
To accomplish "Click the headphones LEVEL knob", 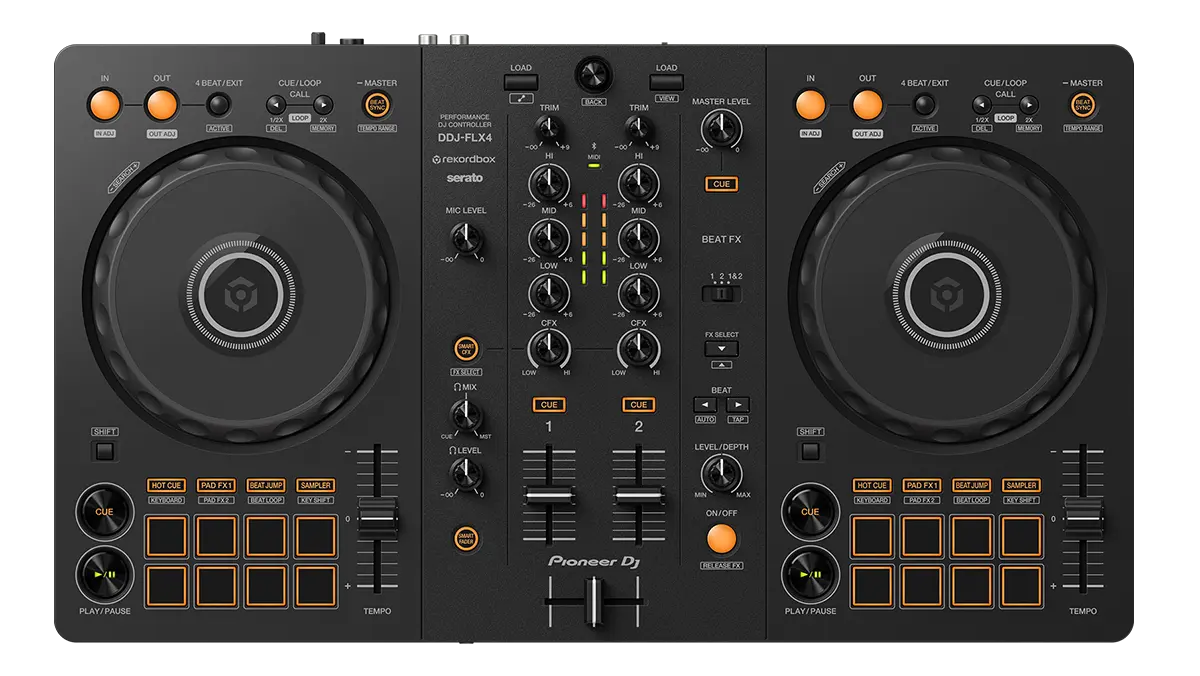I will point(465,475).
